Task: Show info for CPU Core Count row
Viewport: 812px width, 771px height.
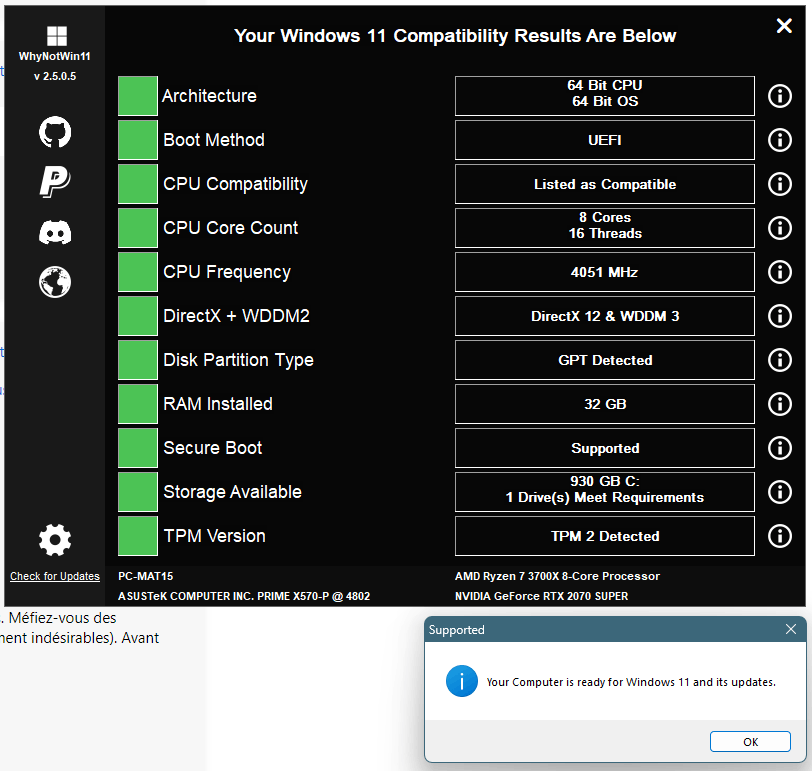Action: tap(779, 228)
